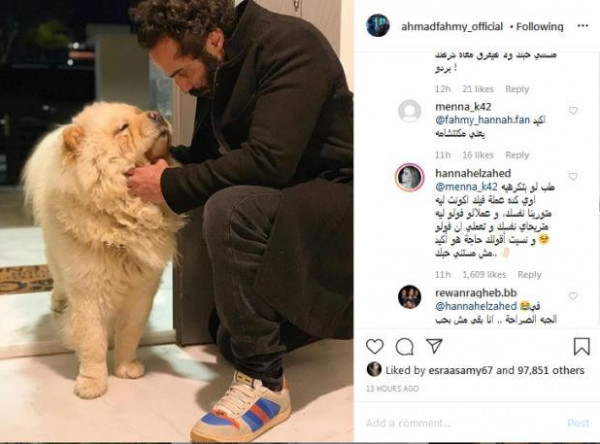Viewport: 600px width, 444px height.
Task: Reply to hannahelzahed's comment
Action: point(530,275)
